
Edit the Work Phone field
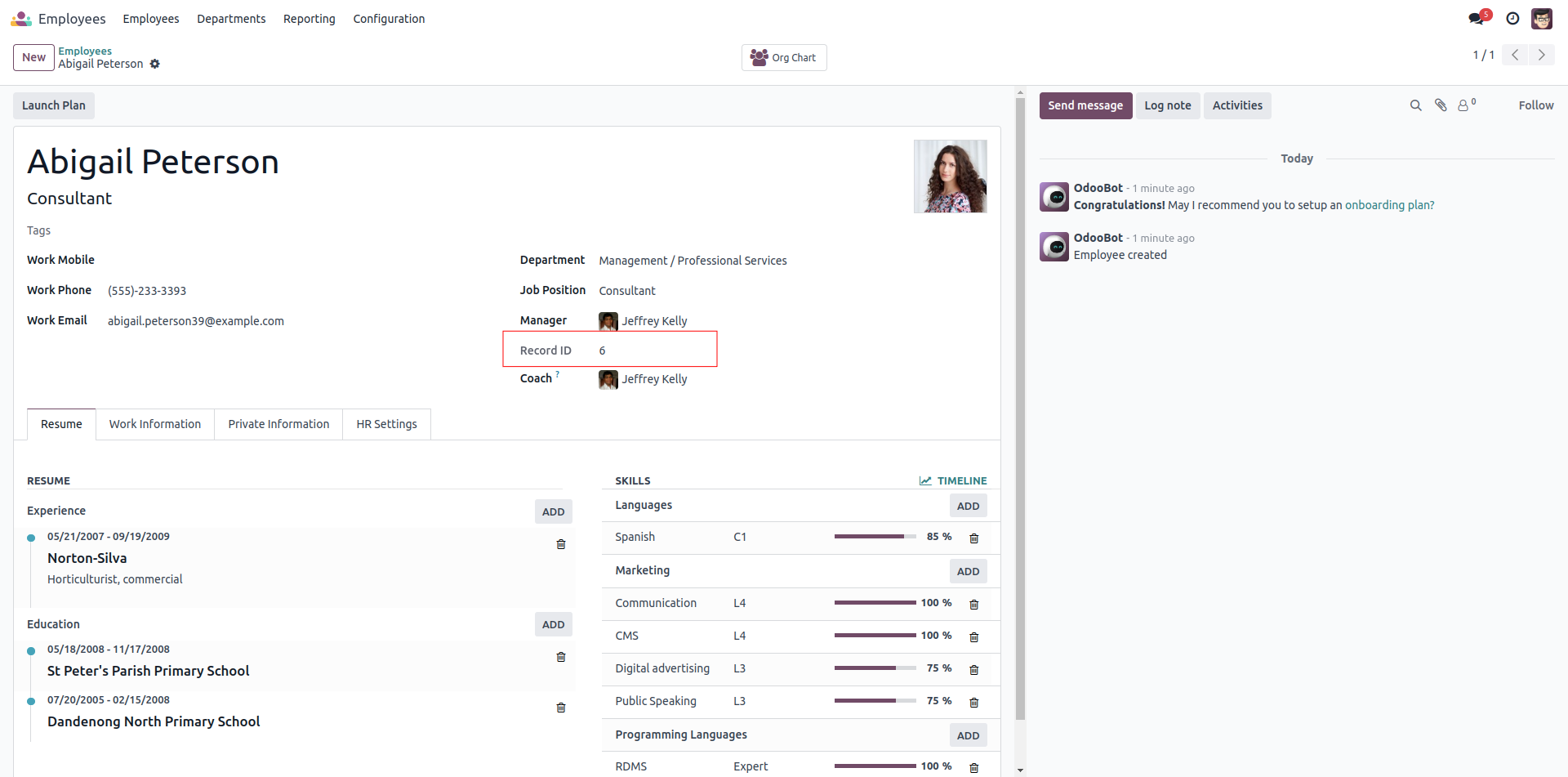(302, 291)
